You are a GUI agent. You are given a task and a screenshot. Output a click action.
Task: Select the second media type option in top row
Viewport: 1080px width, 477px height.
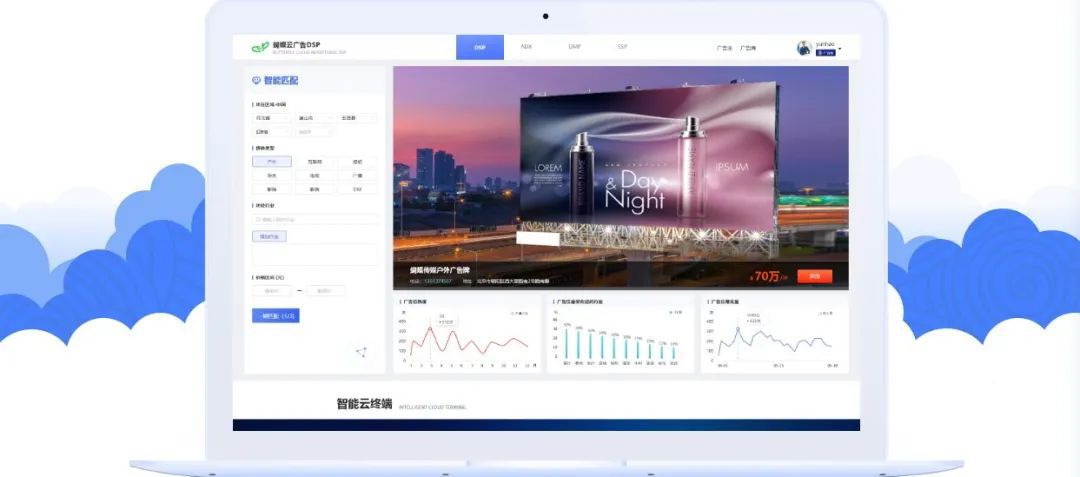coord(314,161)
